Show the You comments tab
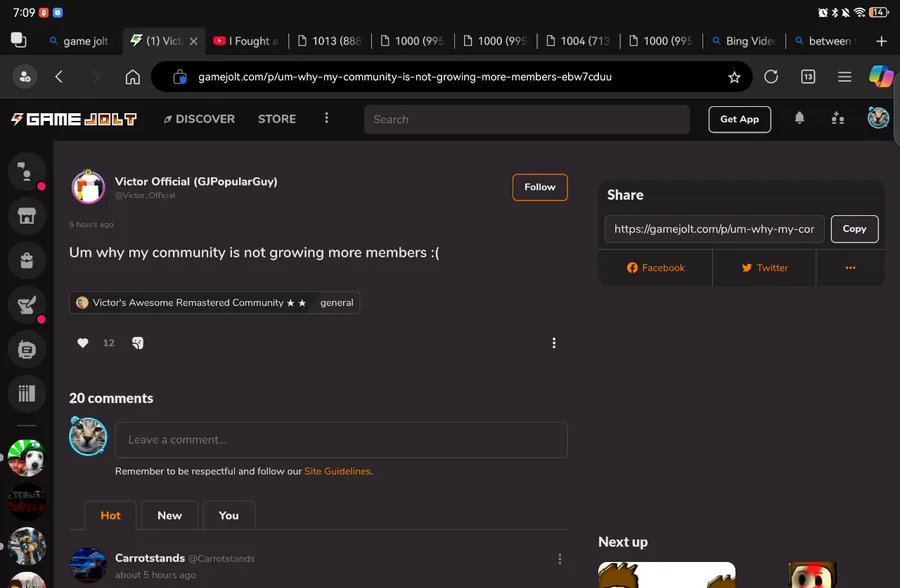This screenshot has width=900, height=588. (228, 515)
